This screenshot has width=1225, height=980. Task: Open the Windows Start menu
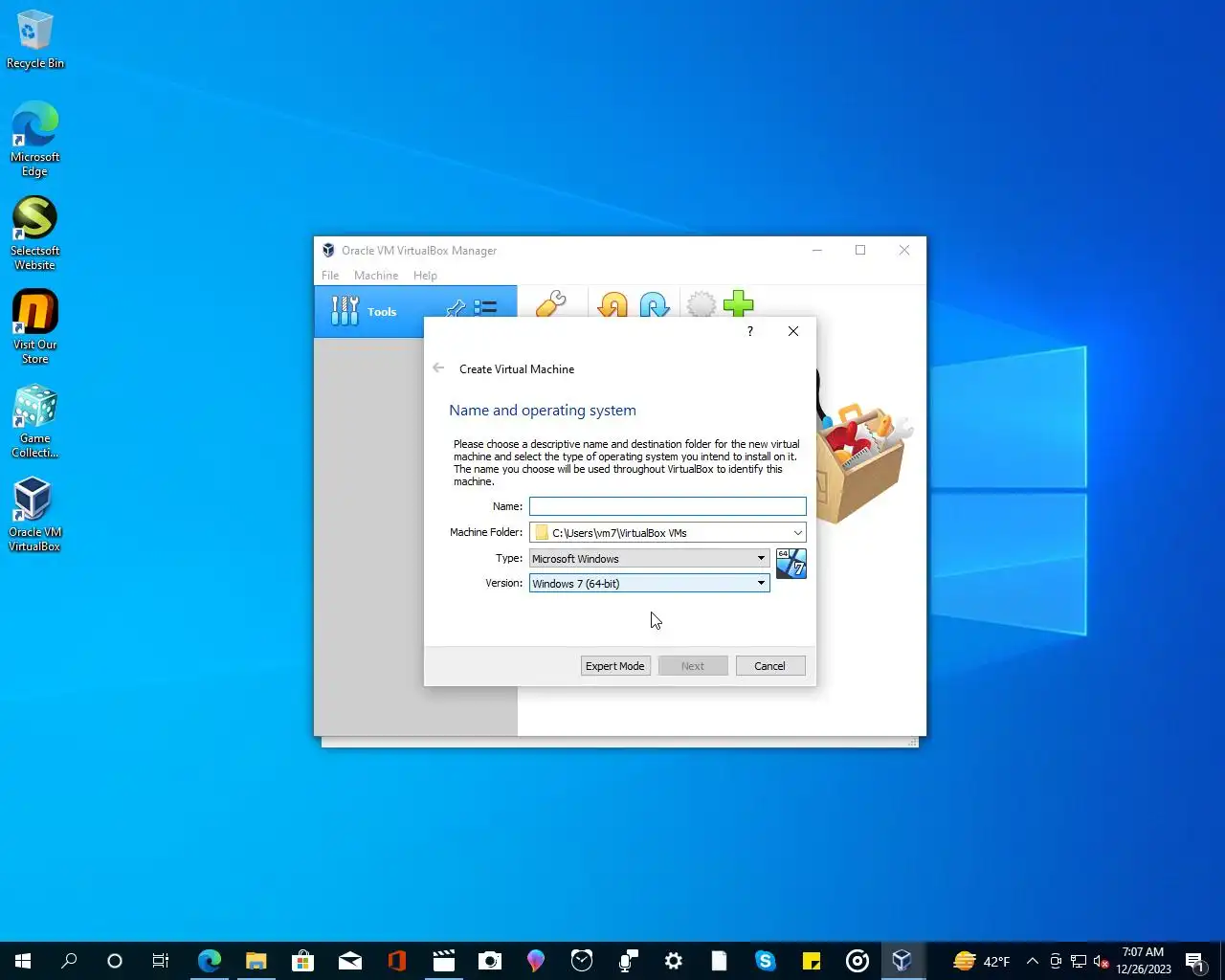23,961
